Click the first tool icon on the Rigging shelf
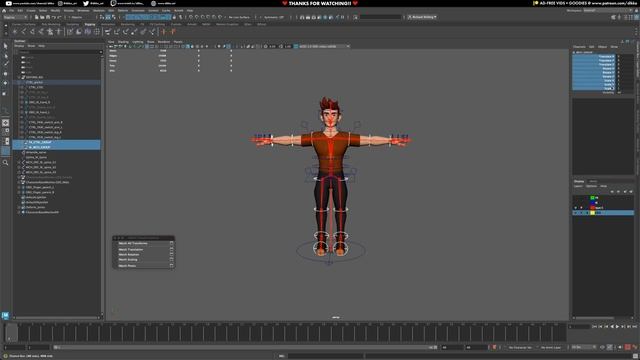This screenshot has width=640, height=360. pos(15,31)
